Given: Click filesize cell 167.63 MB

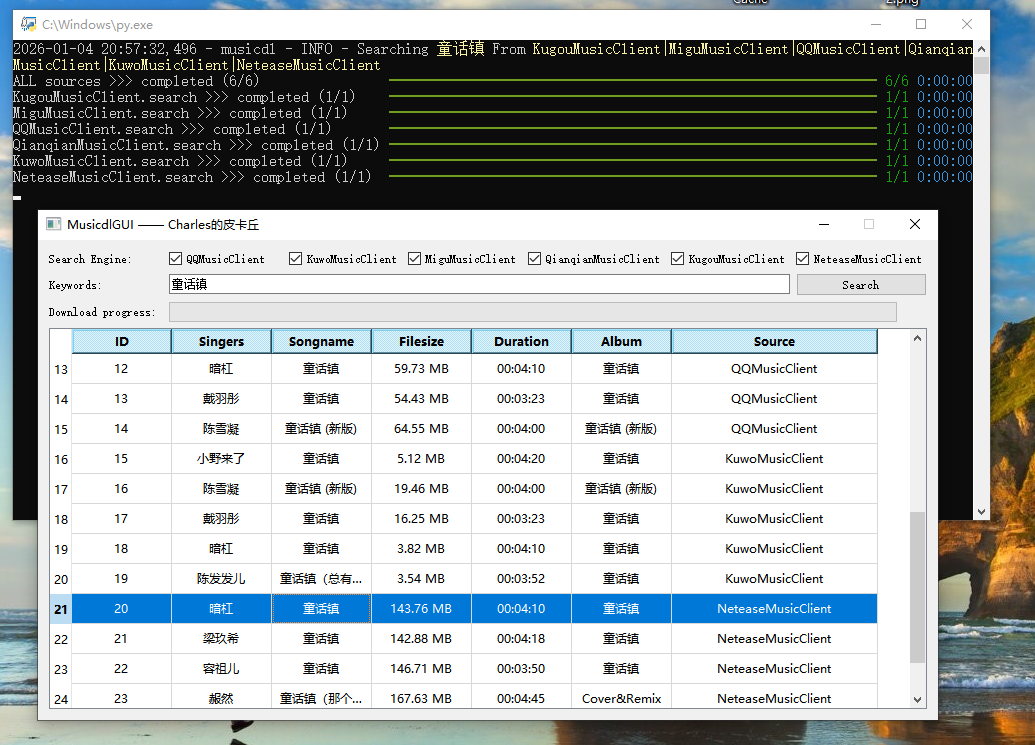Looking at the screenshot, I should point(421,698).
